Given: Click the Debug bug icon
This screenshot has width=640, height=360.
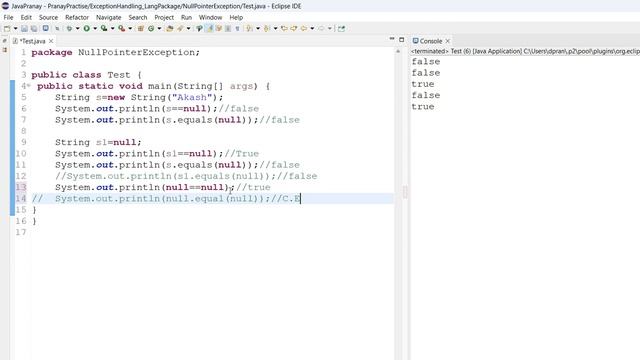Looking at the screenshot, I should pos(69,29).
